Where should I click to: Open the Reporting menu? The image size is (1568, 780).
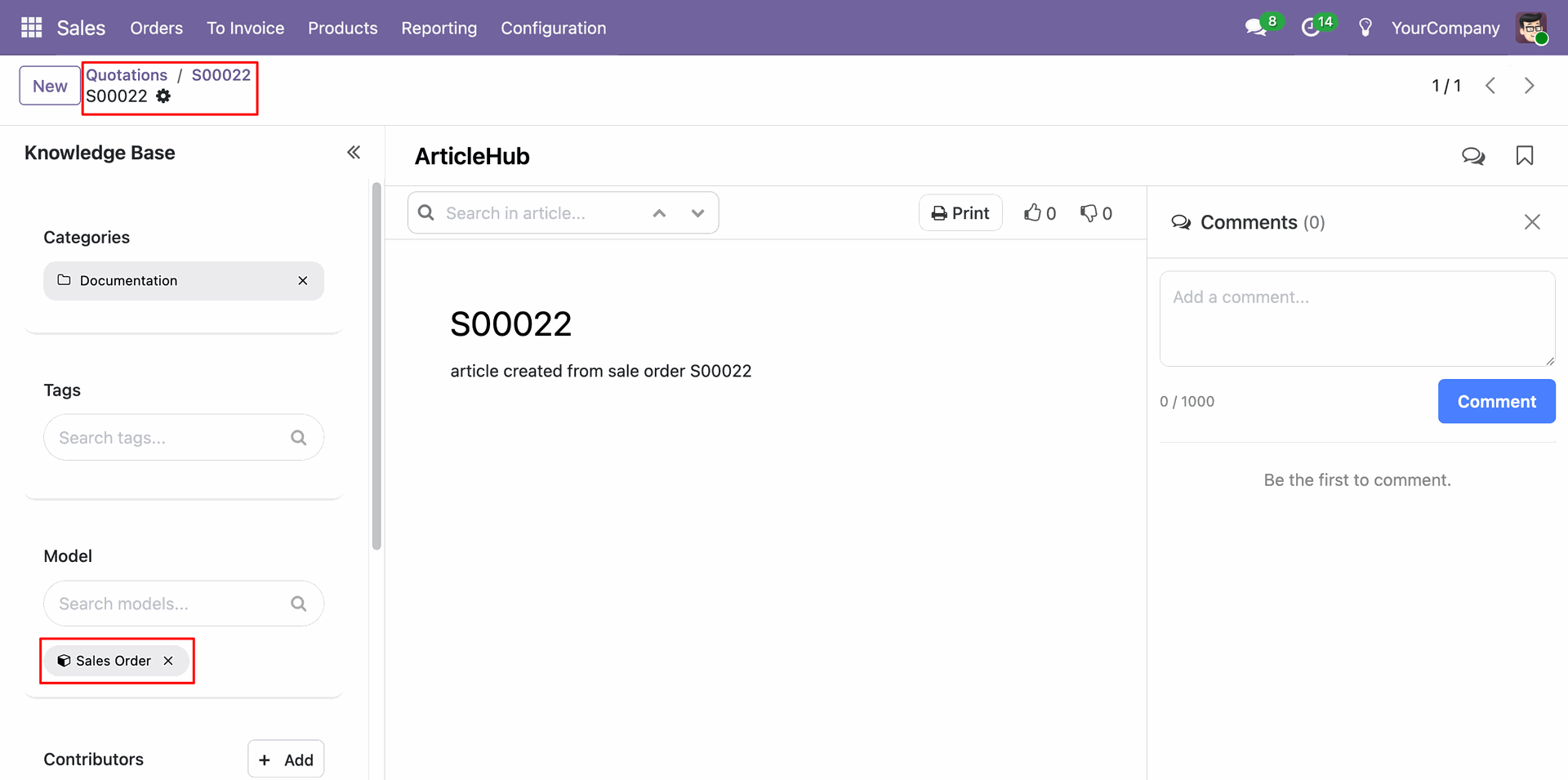[x=439, y=28]
